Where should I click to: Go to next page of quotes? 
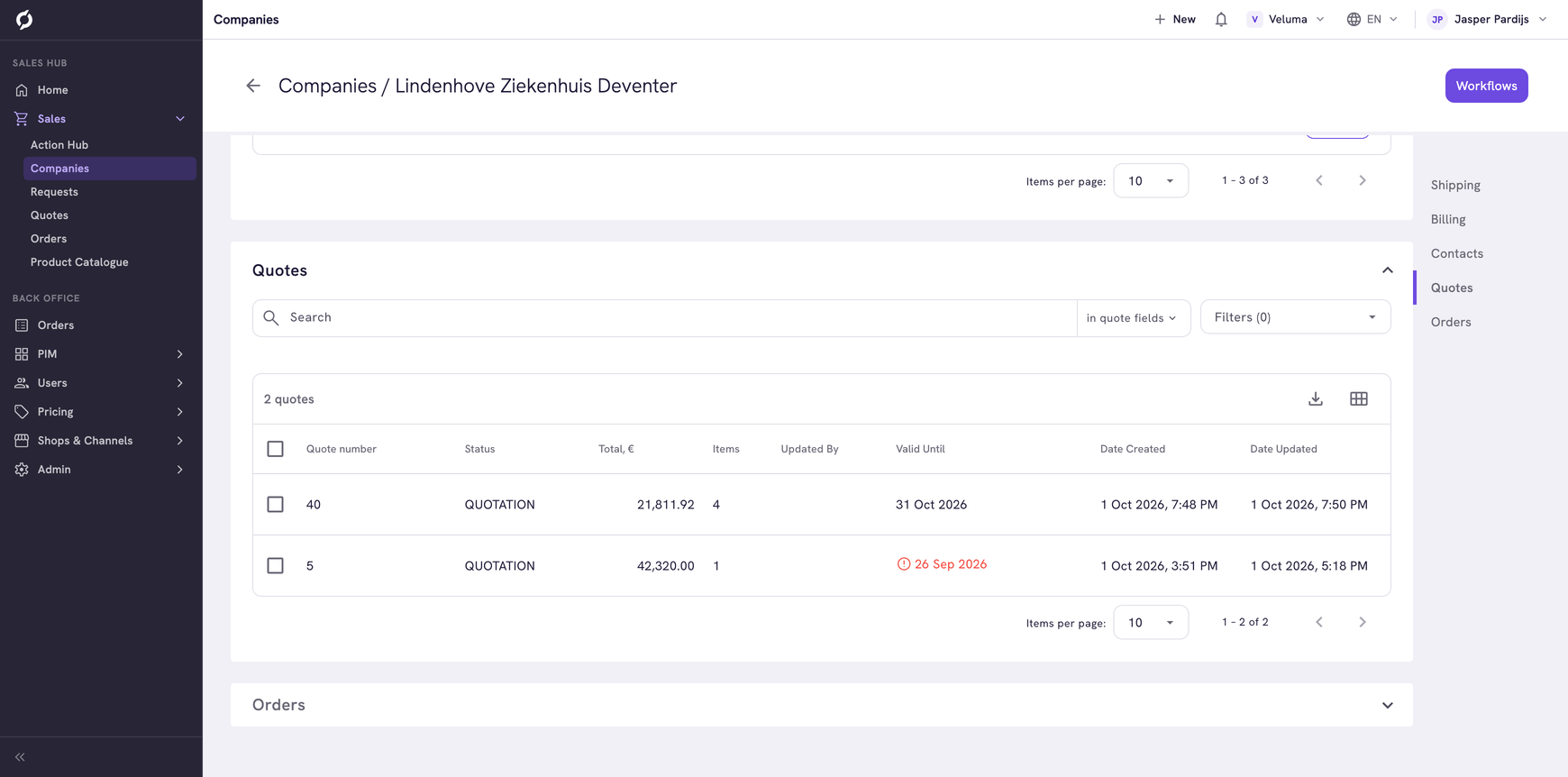tap(1363, 622)
